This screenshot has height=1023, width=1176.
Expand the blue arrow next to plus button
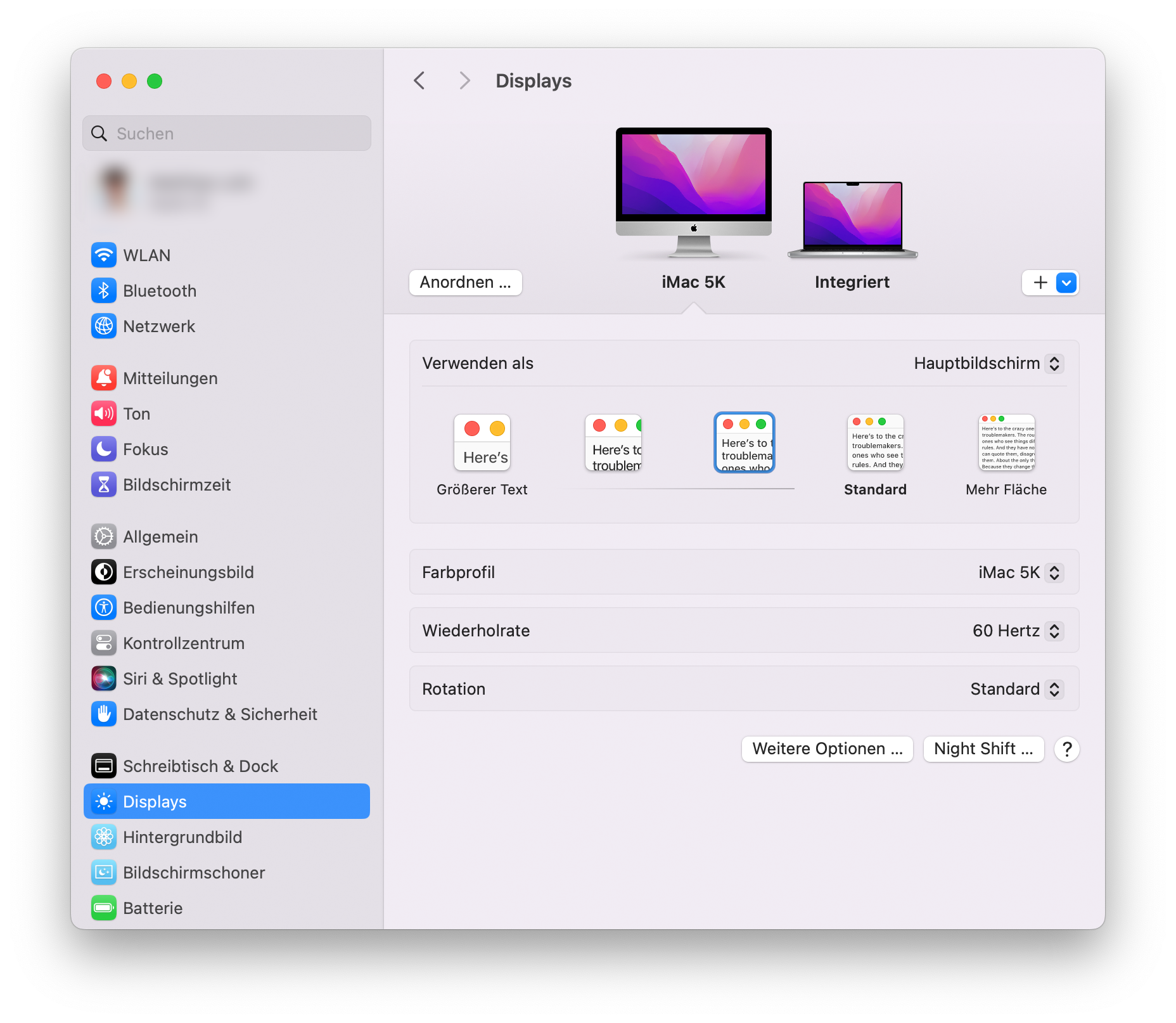click(1066, 283)
